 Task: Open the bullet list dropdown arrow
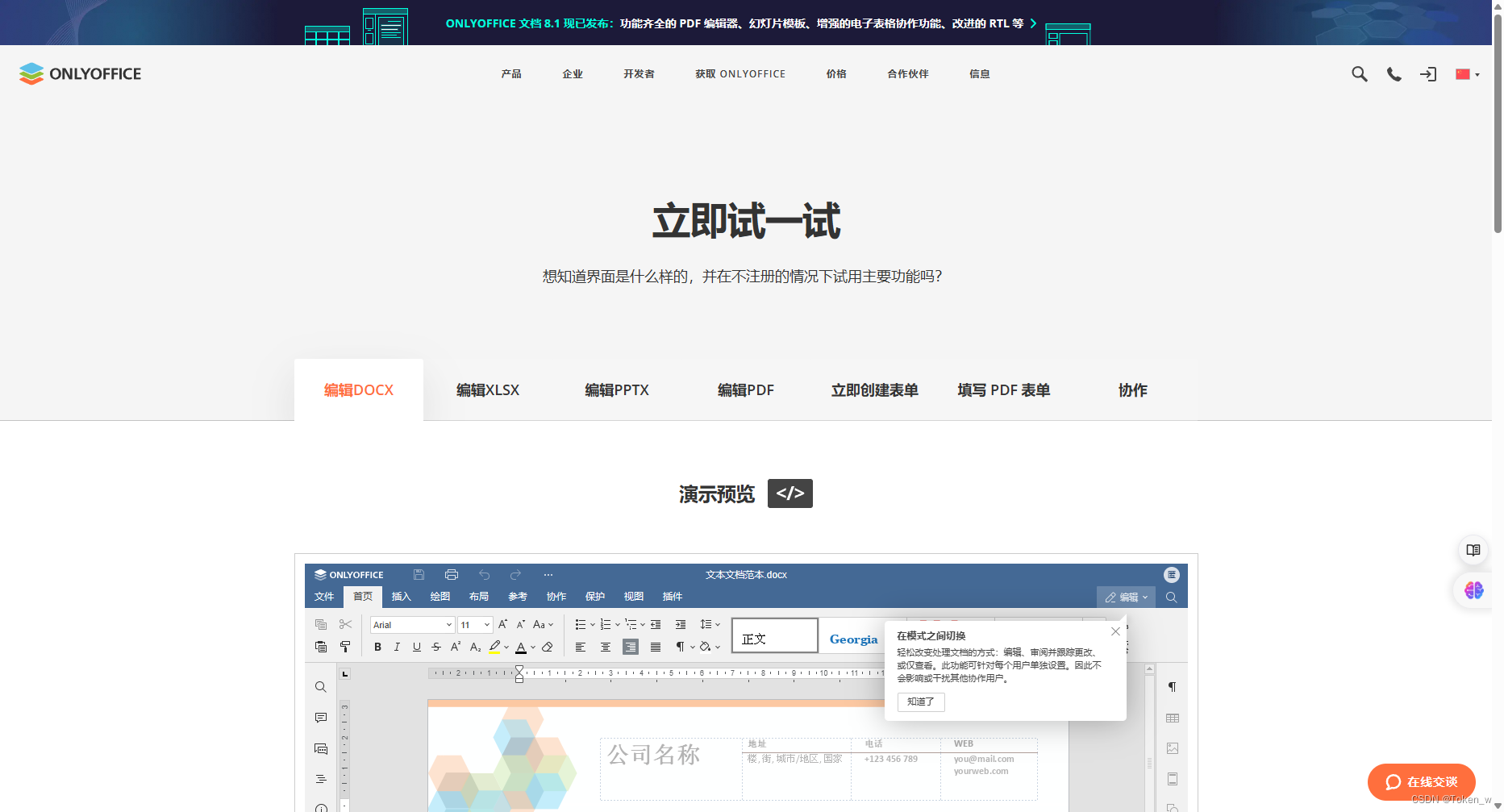pyautogui.click(x=593, y=625)
